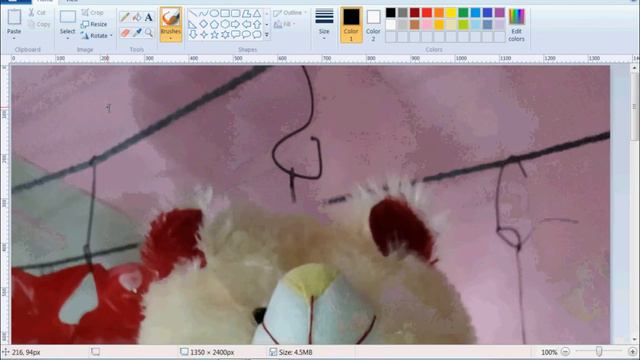Screen dimensions: 640x360
Task: Click the Cut scissors button
Action: 37,13
